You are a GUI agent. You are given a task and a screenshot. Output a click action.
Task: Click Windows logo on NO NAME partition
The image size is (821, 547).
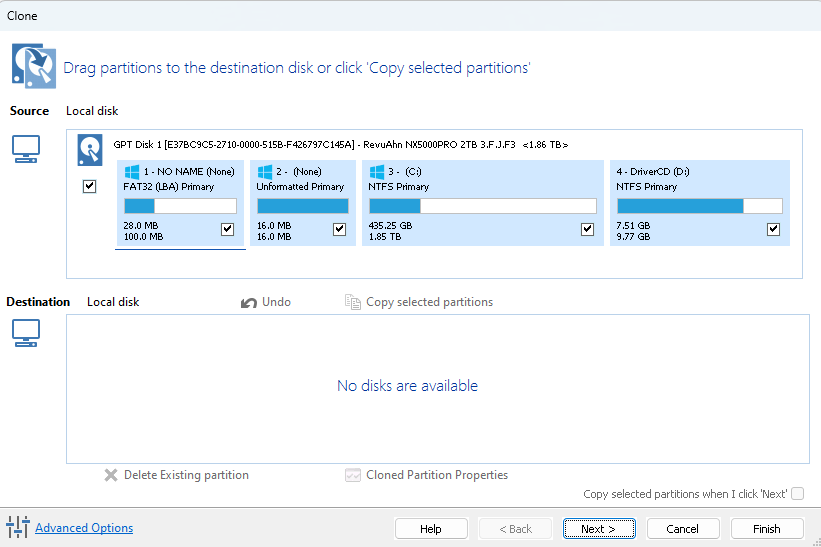[x=132, y=172]
